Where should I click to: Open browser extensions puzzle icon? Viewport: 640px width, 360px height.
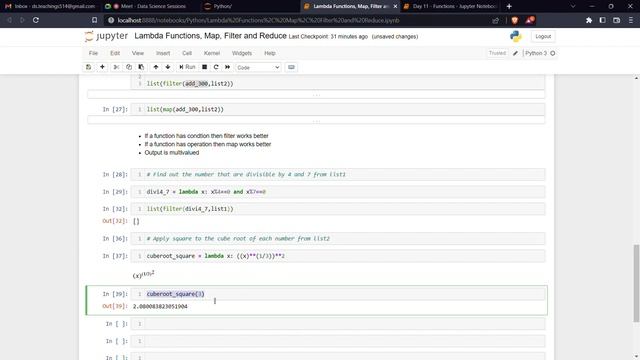point(589,20)
